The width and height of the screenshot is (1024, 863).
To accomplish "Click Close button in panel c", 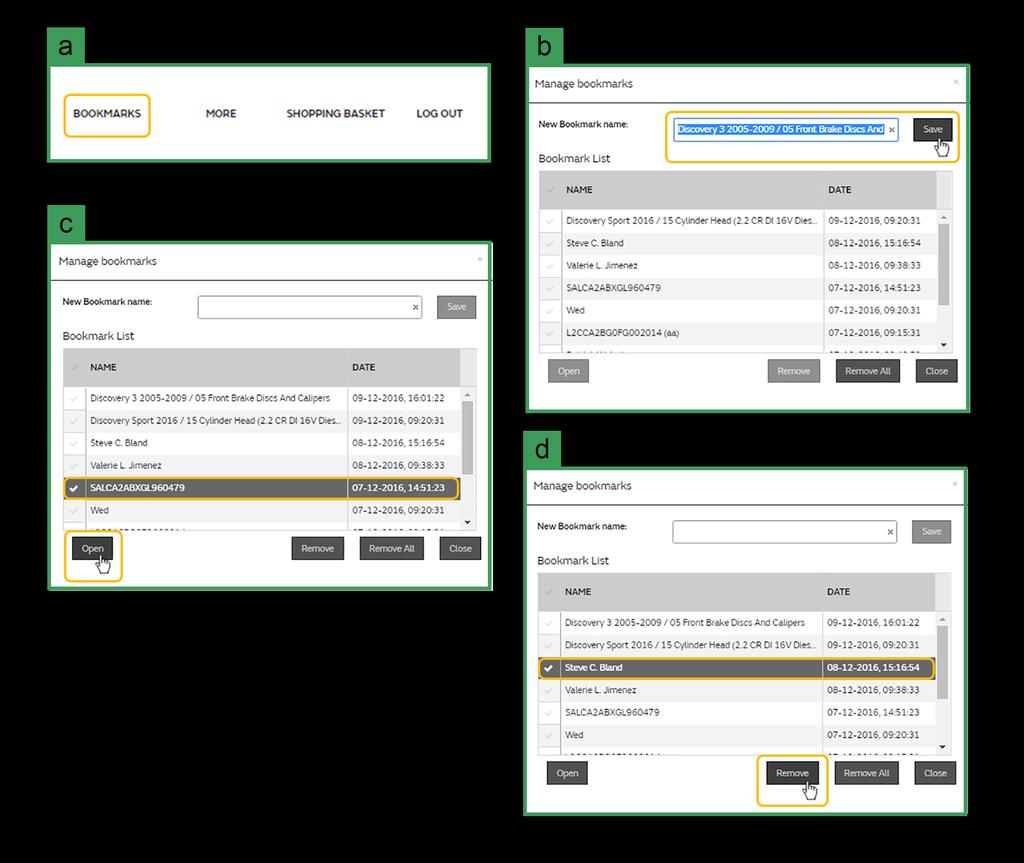I will pos(460,549).
